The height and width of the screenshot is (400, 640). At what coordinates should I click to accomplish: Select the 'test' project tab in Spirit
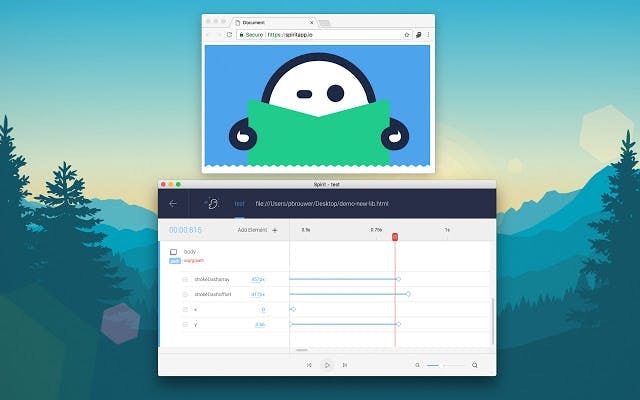click(240, 204)
